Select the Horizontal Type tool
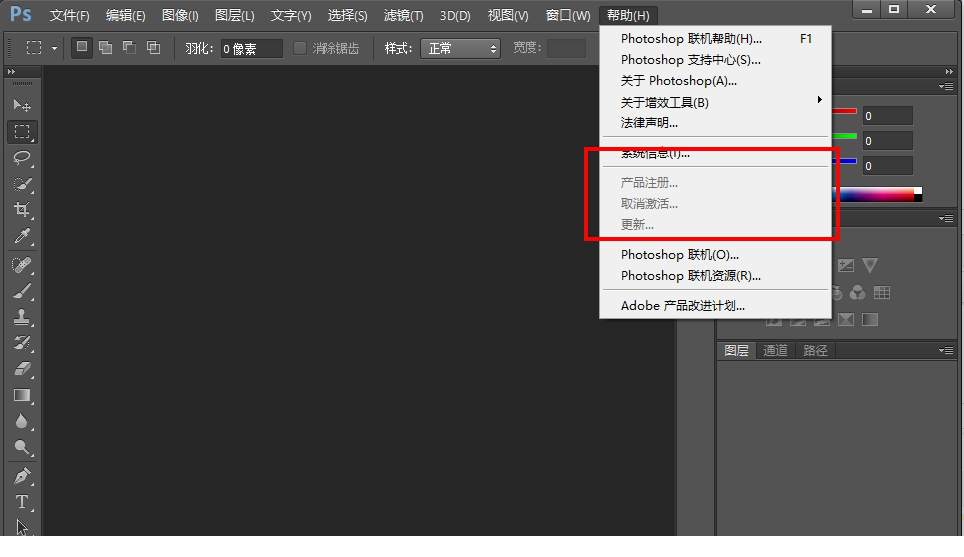Screen dimensions: 964x557 pyautogui.click(x=22, y=502)
